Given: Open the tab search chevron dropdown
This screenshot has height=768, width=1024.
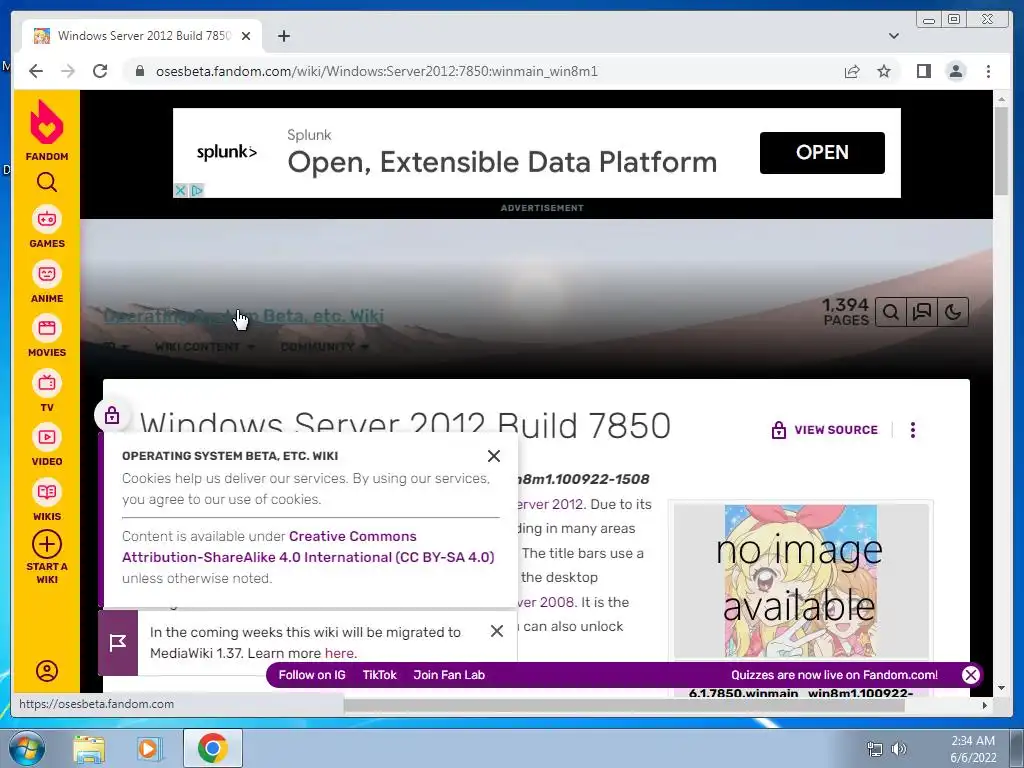Looking at the screenshot, I should (x=894, y=36).
